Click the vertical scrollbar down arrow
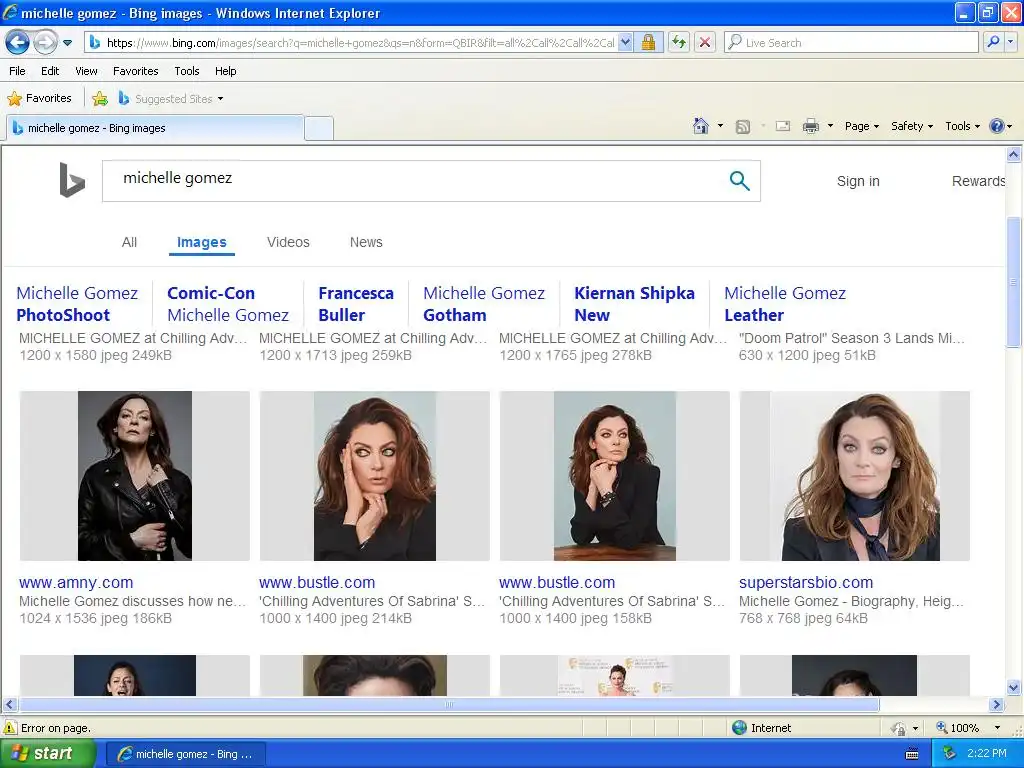The image size is (1024, 768). click(1014, 687)
